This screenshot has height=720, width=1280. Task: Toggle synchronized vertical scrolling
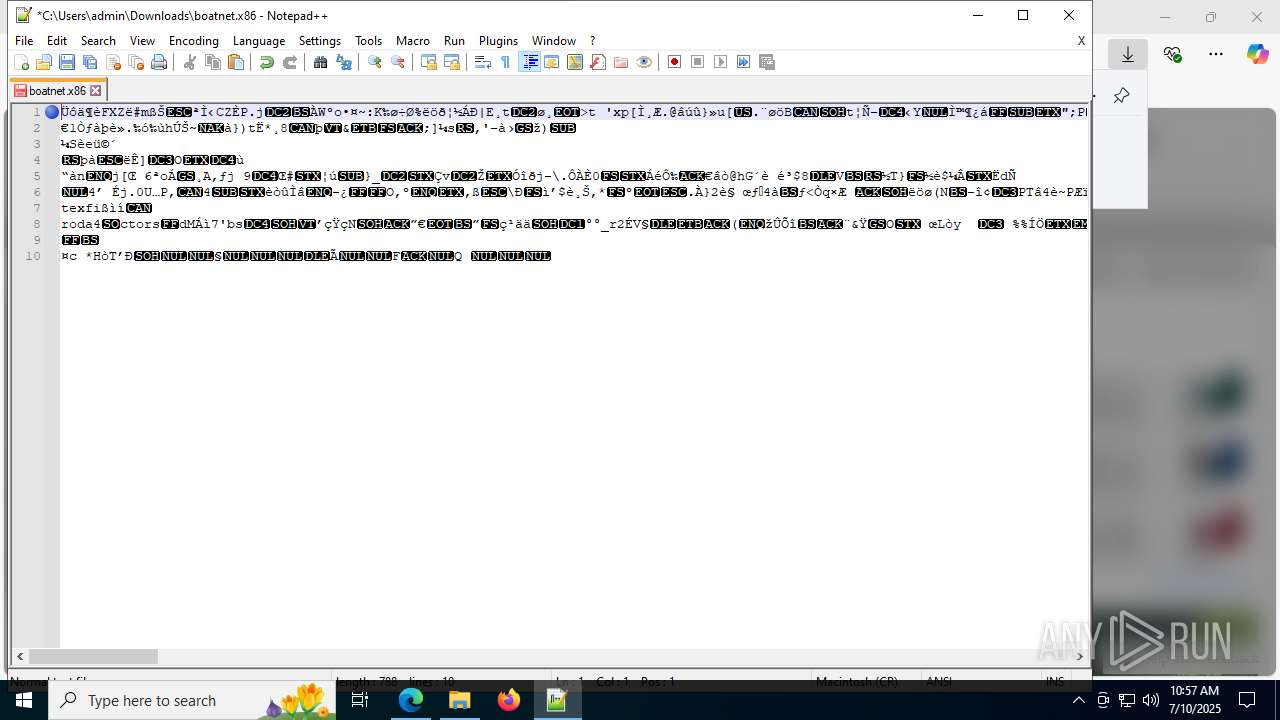(x=428, y=62)
